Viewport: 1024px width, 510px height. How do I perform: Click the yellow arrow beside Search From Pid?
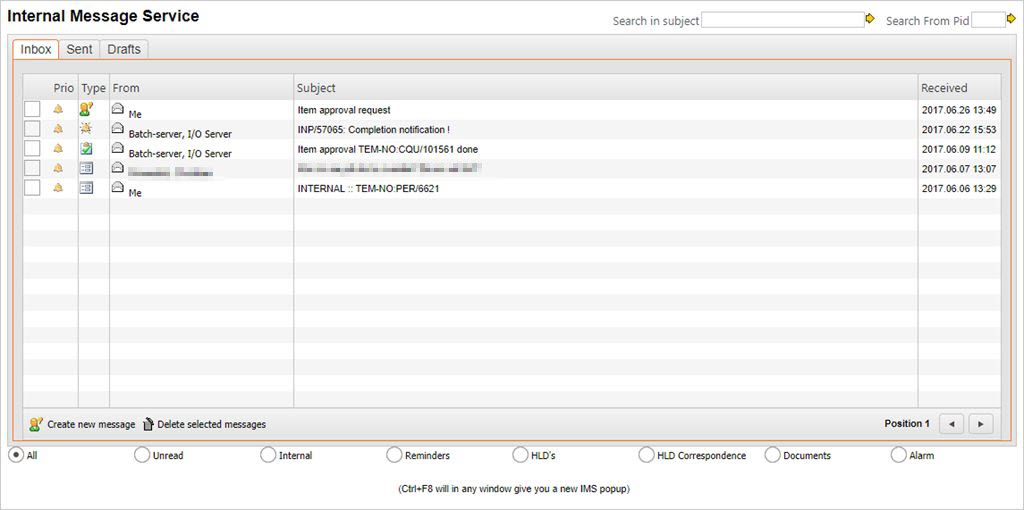click(x=1011, y=19)
